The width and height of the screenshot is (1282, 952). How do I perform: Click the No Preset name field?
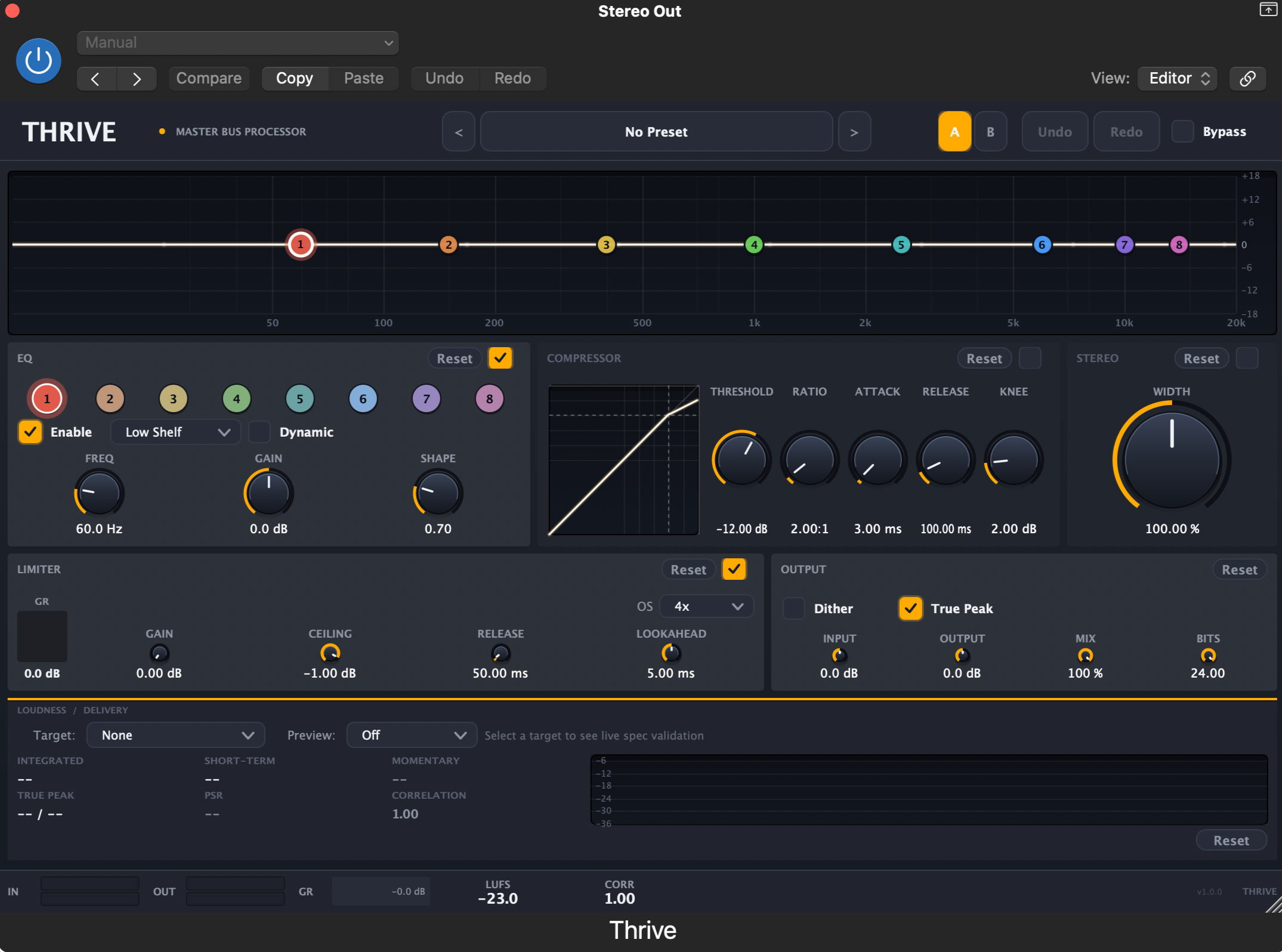(x=656, y=132)
